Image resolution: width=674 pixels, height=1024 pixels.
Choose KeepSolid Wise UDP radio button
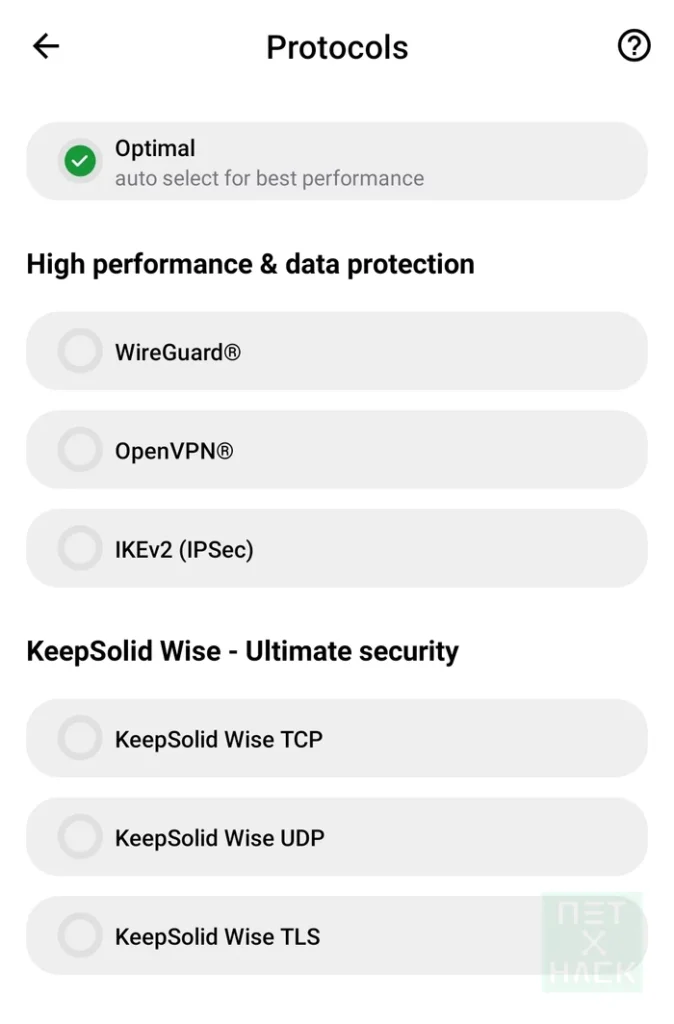pyautogui.click(x=80, y=837)
